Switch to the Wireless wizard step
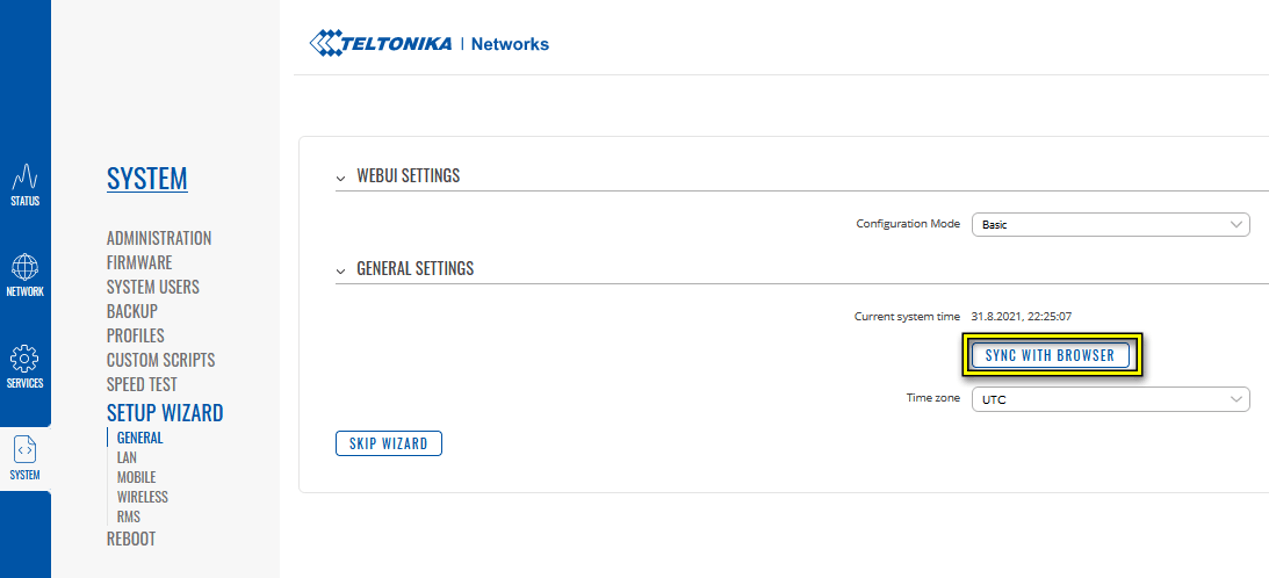 pyautogui.click(x=142, y=497)
